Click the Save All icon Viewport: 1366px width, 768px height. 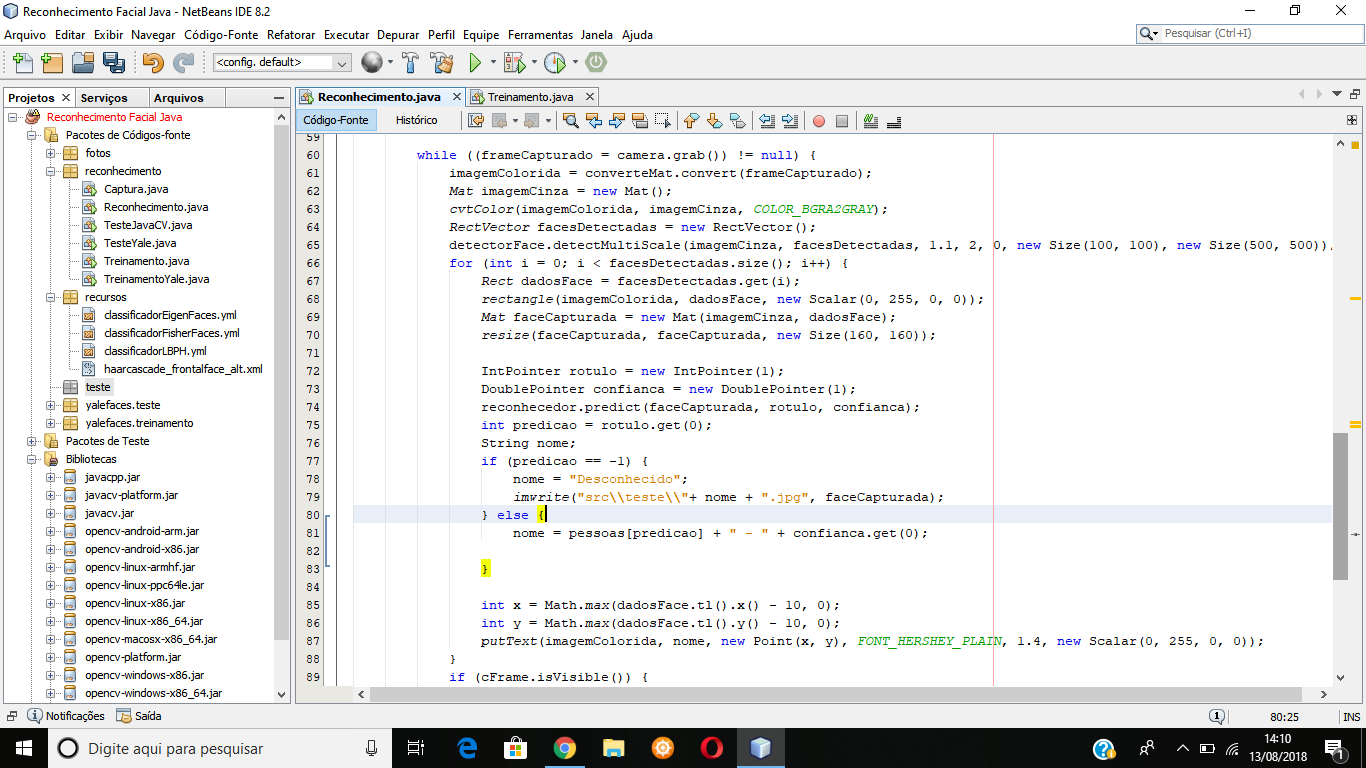point(113,62)
